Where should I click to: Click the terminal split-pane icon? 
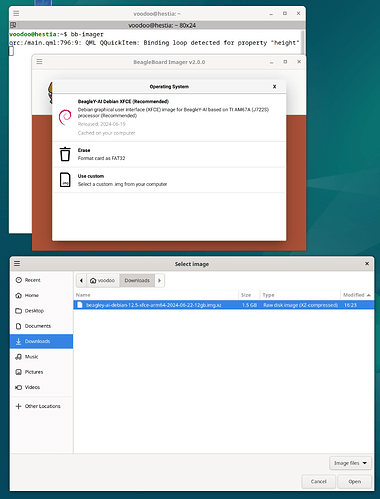pos(13,25)
